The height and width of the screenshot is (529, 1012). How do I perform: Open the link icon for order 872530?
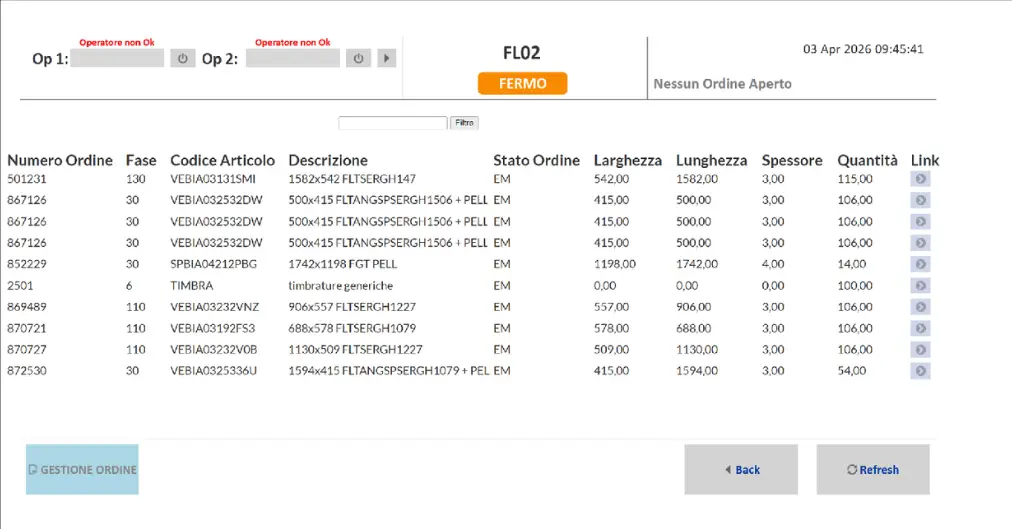[x=920, y=370]
